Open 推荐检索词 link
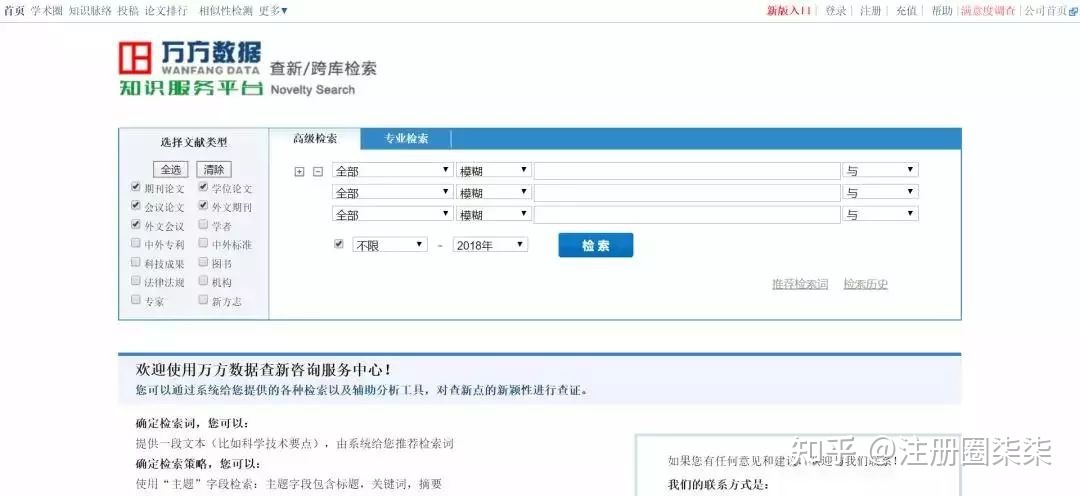The height and width of the screenshot is (496, 1080). [x=800, y=284]
